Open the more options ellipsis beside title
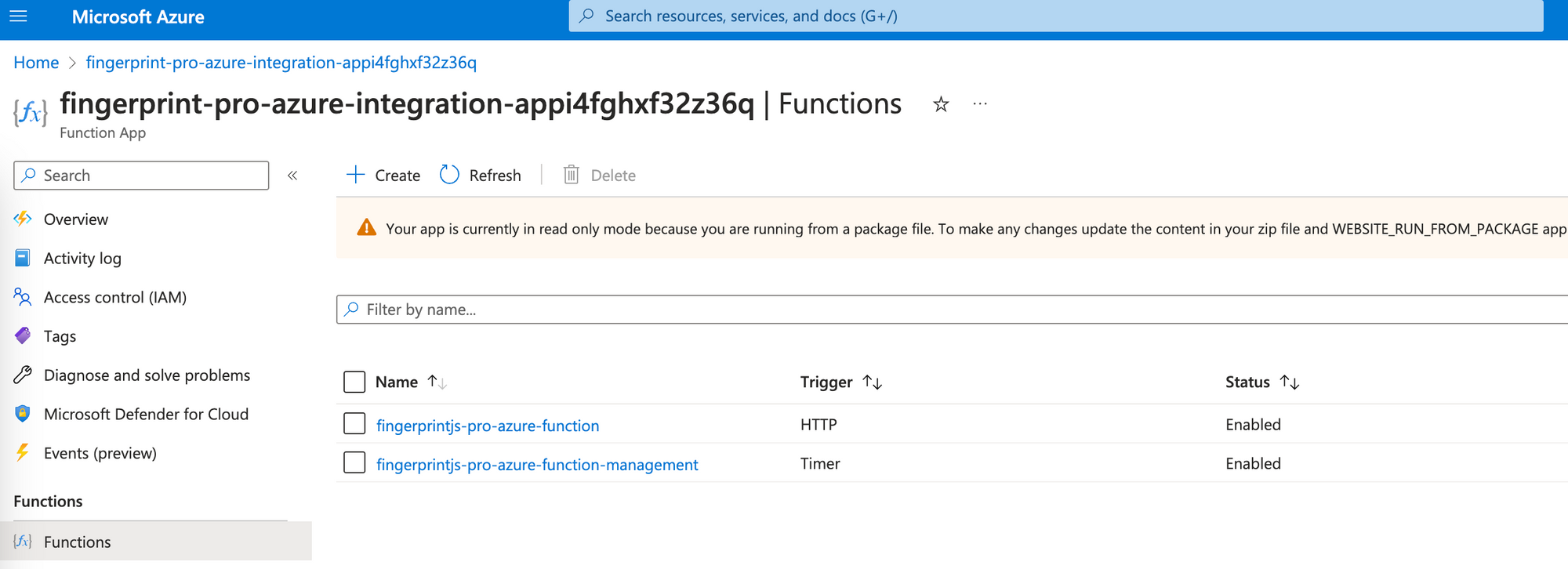The image size is (1568, 569). [980, 104]
